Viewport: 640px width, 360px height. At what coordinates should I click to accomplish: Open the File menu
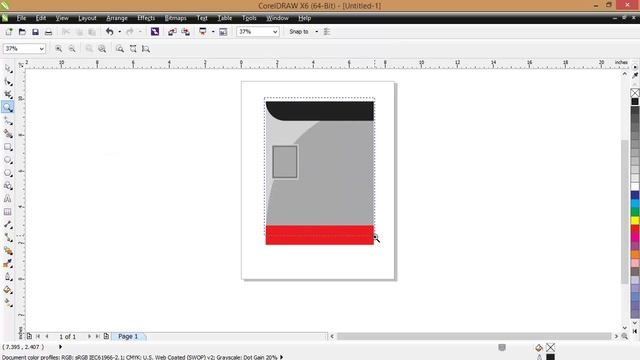(21, 18)
